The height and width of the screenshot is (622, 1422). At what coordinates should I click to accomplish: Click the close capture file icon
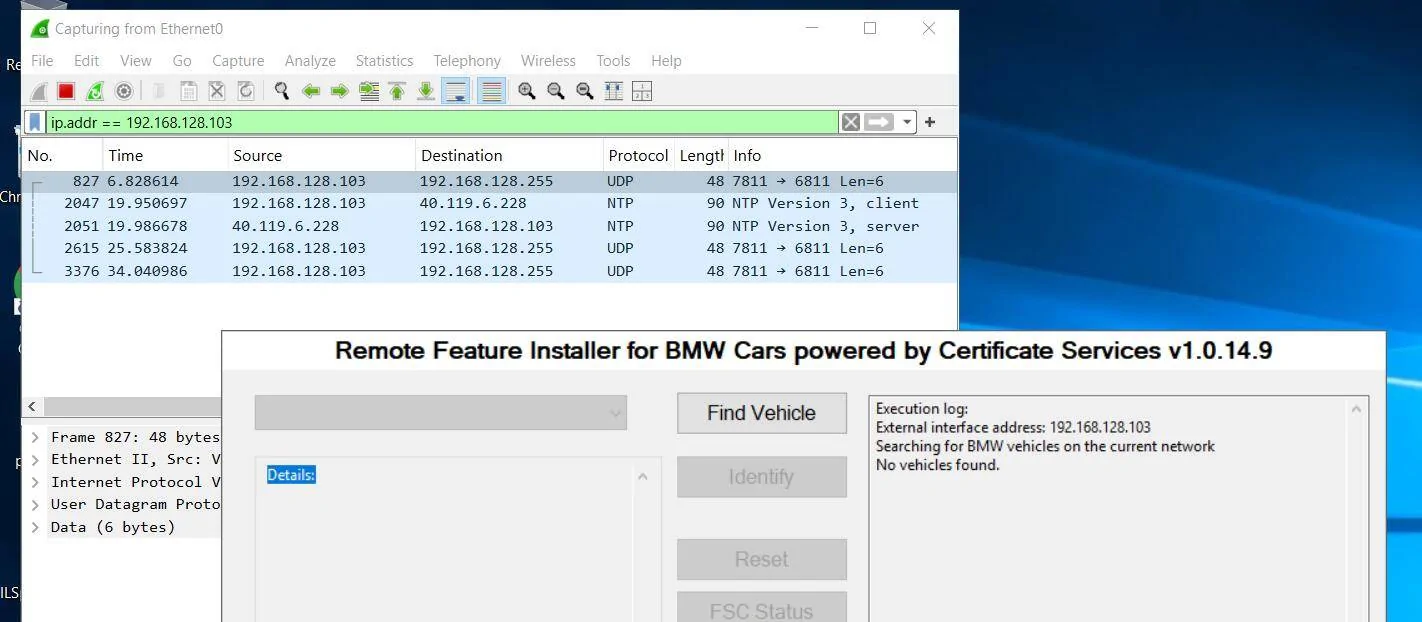click(217, 91)
